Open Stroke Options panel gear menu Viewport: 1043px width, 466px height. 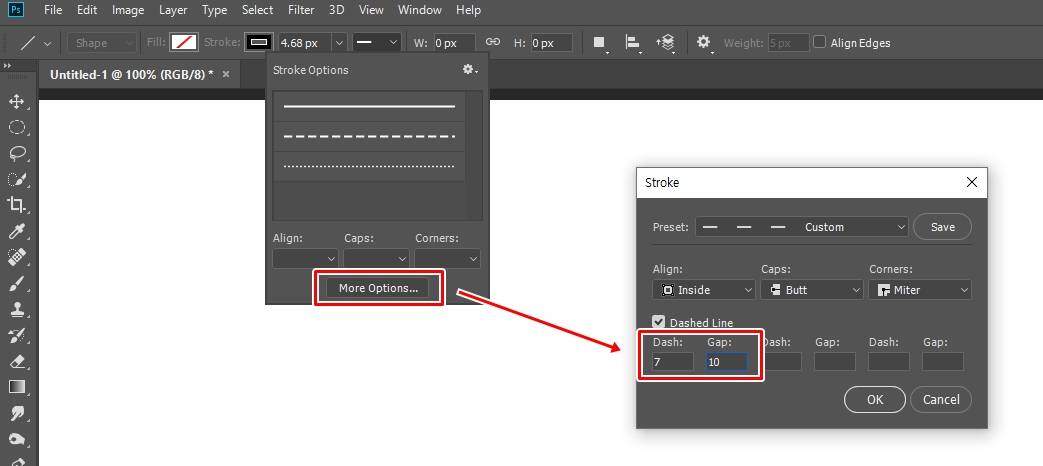click(470, 69)
